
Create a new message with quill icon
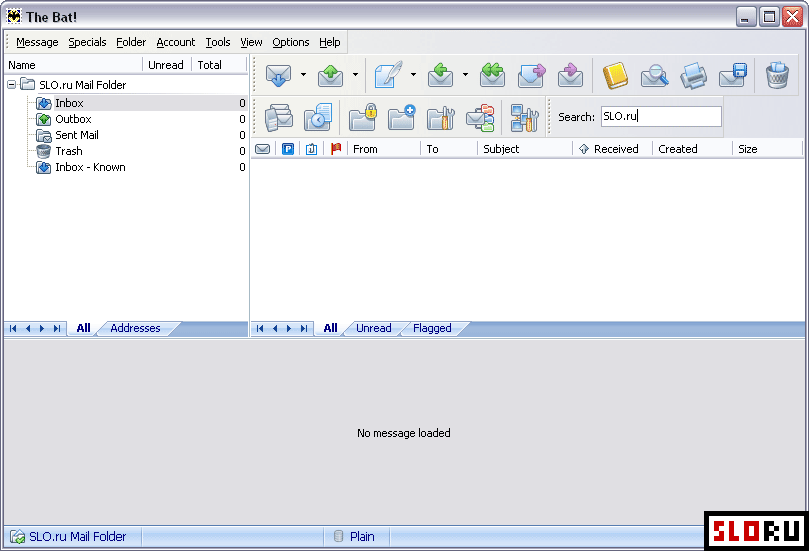click(x=389, y=75)
